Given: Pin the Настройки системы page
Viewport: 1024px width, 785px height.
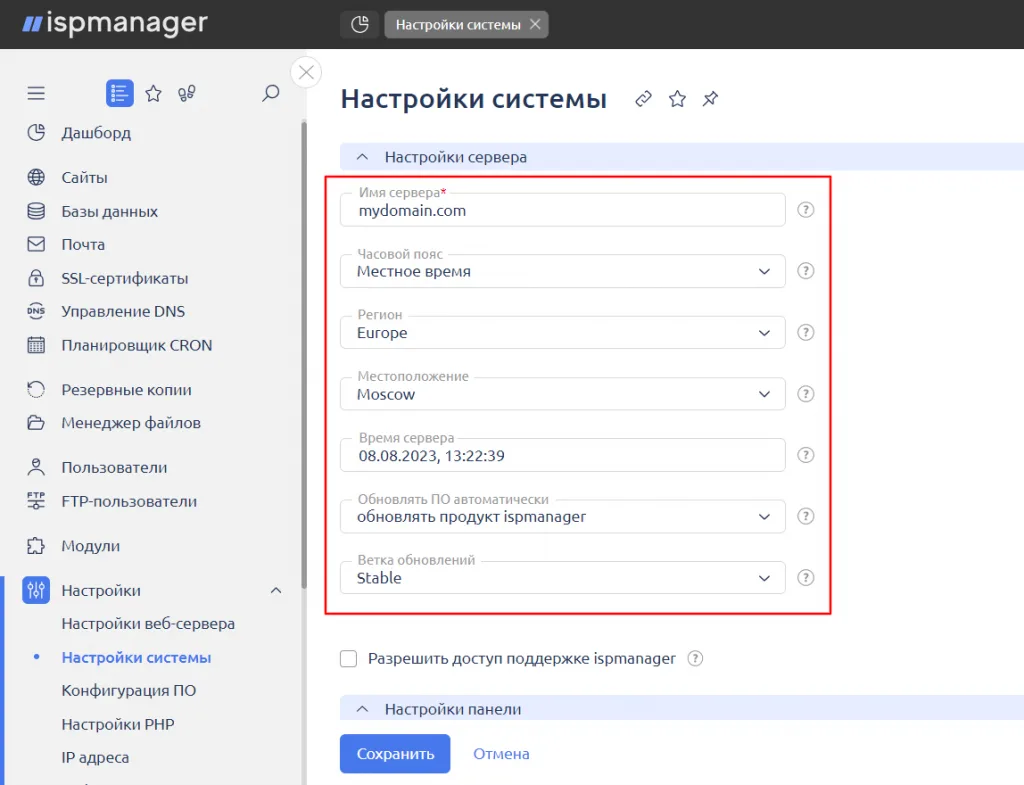Looking at the screenshot, I should (710, 99).
